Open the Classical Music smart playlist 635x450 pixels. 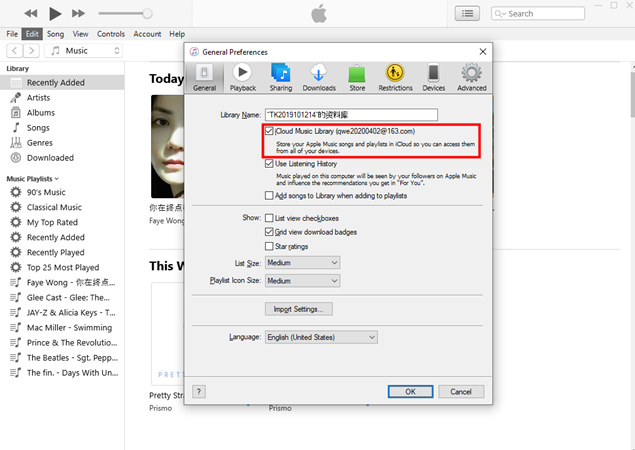[62, 207]
